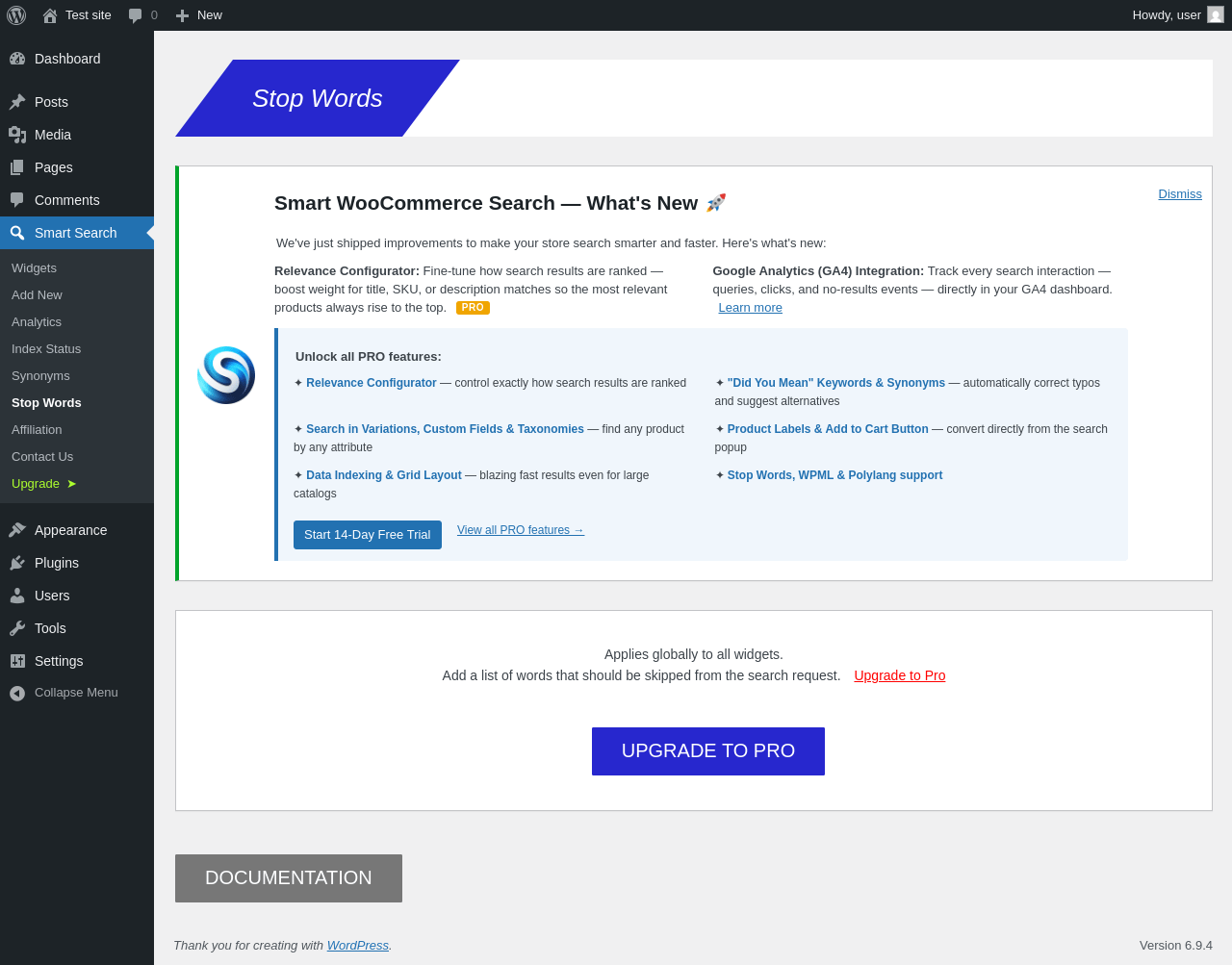Image resolution: width=1232 pixels, height=965 pixels.
Task: Click the Test site name in admin bar
Action: coord(89,15)
